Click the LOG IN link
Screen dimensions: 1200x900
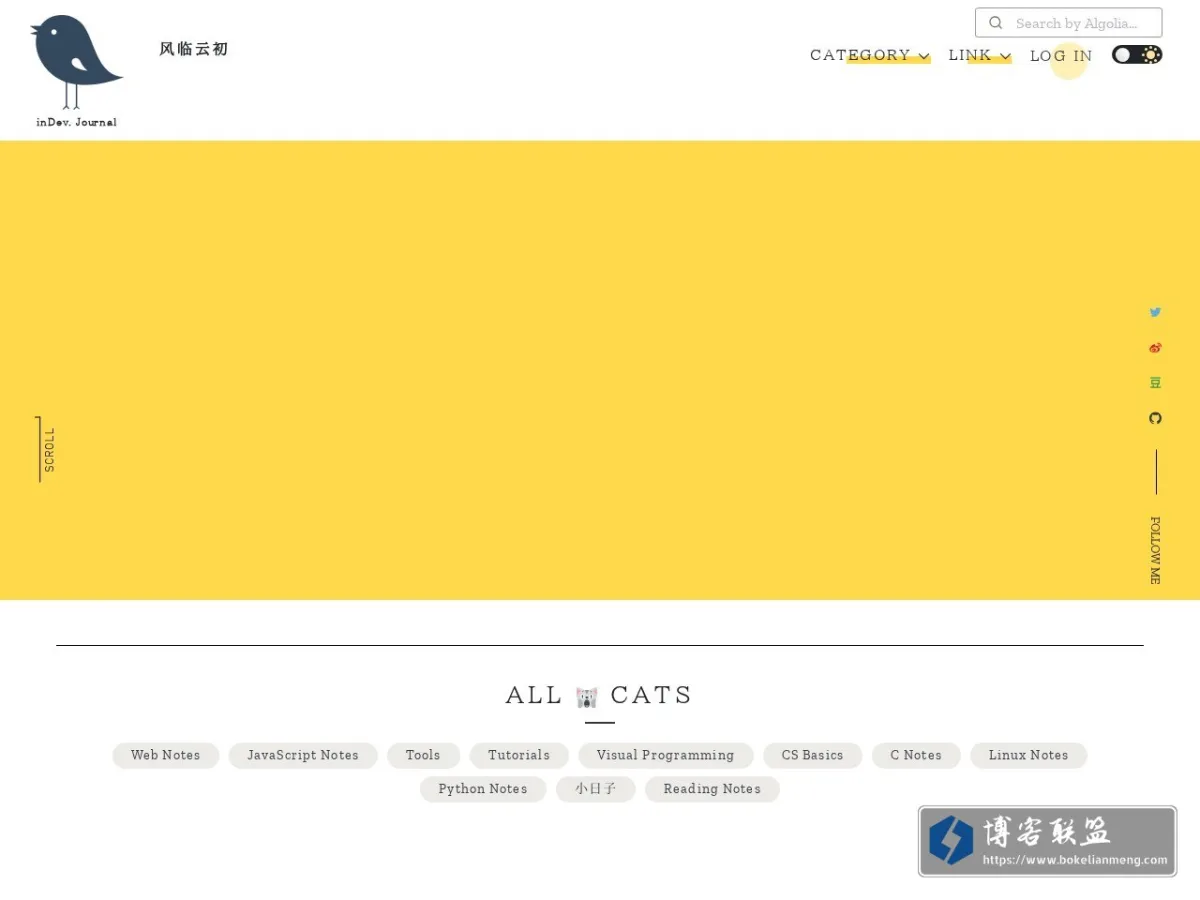click(1061, 56)
